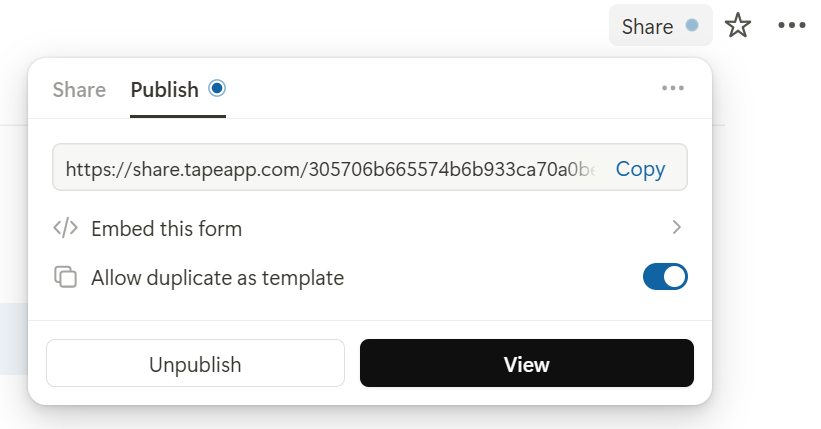
Task: Click the share.tapeapp.com URL field
Action: 330,169
